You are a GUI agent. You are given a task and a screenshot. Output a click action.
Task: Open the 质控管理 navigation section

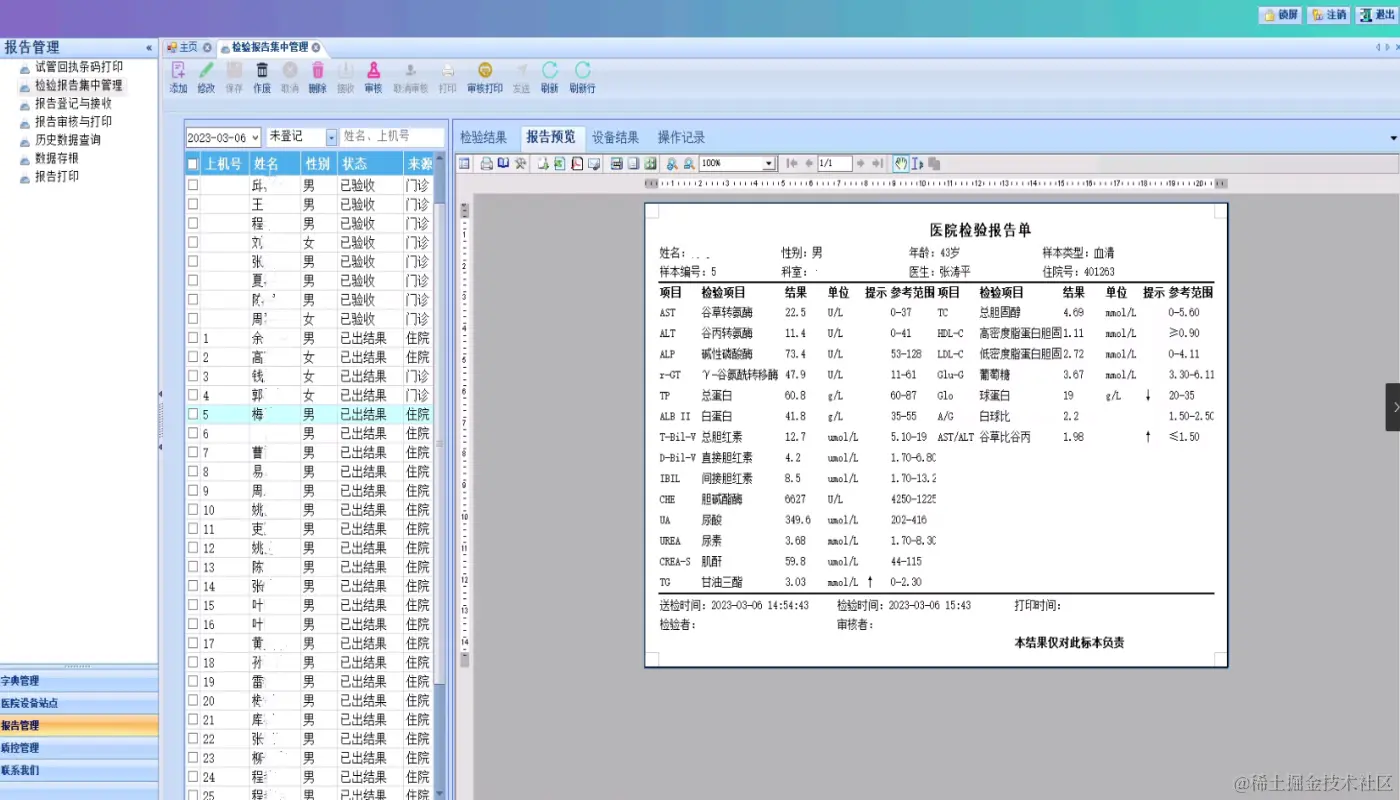[x=79, y=748]
